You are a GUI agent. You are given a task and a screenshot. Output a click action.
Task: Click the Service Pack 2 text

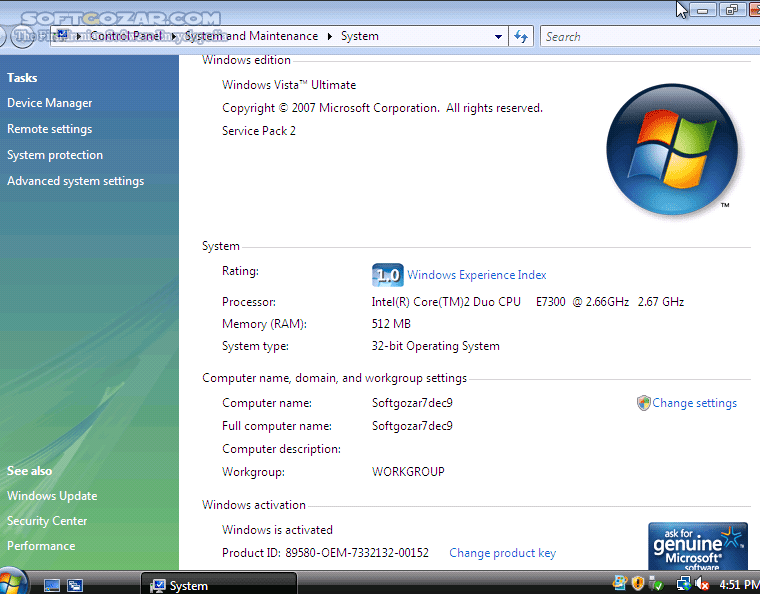point(258,131)
